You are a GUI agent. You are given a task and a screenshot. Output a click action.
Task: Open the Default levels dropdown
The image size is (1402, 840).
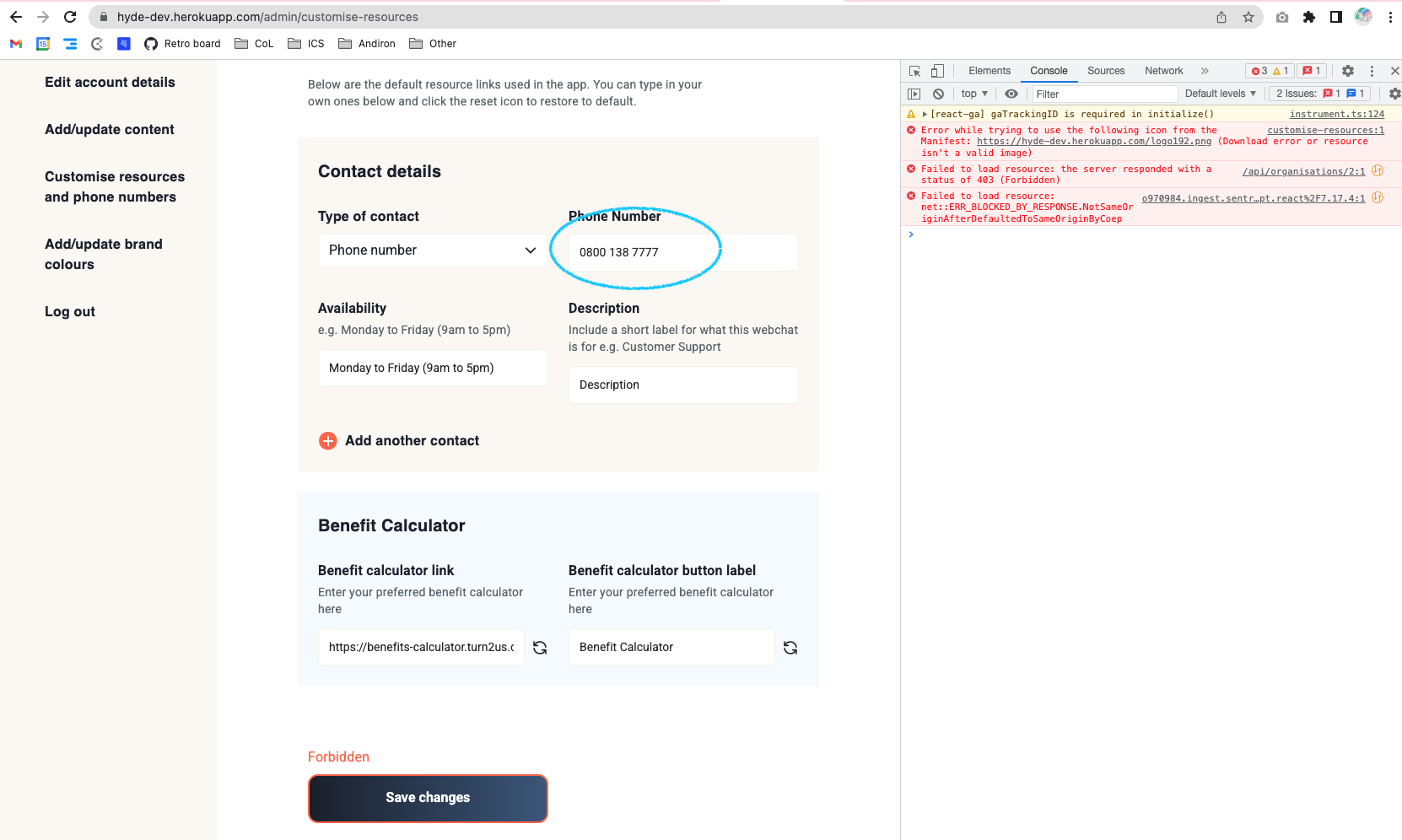(x=1219, y=94)
